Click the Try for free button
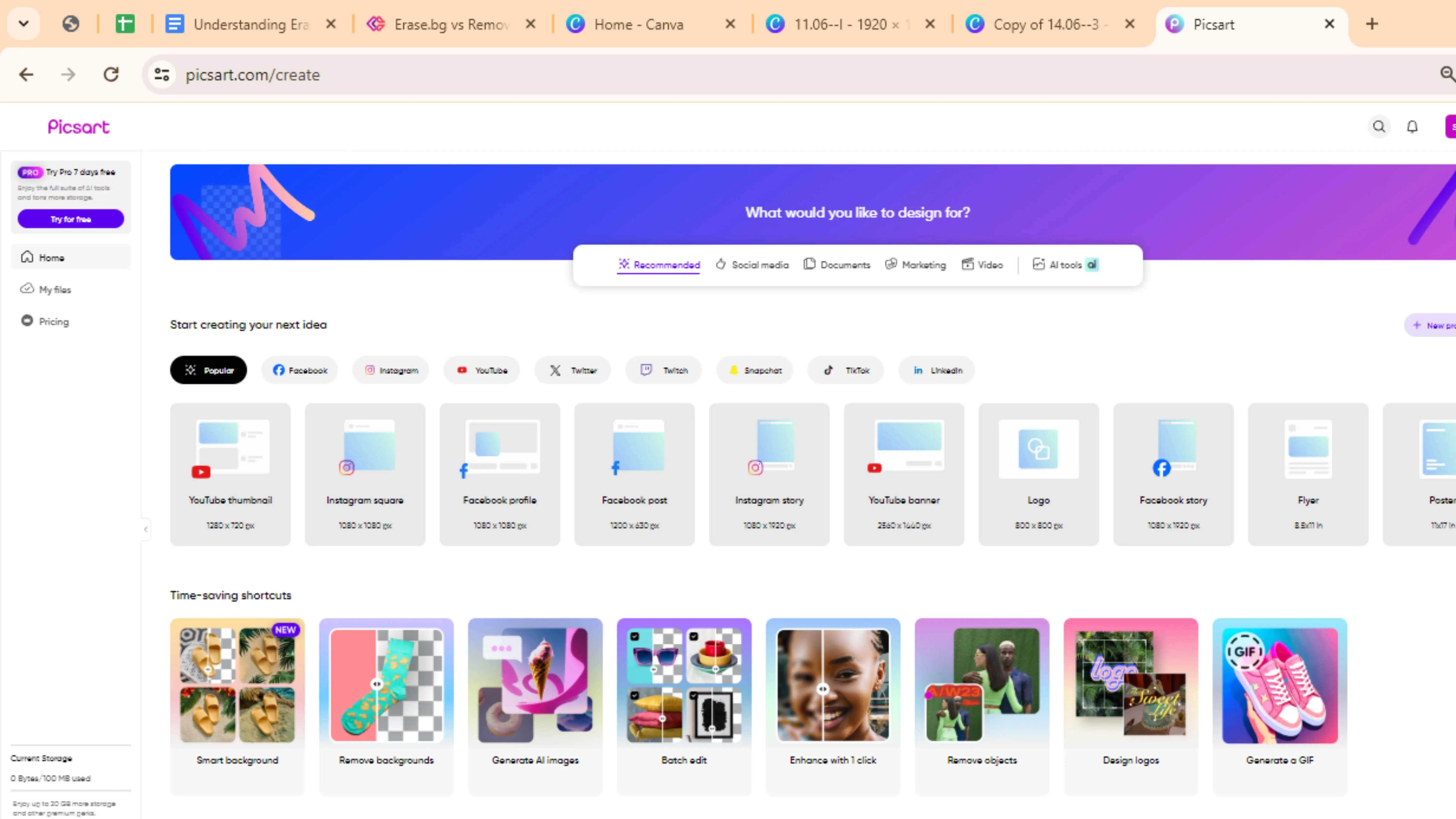The height and width of the screenshot is (819, 1456). coord(71,219)
